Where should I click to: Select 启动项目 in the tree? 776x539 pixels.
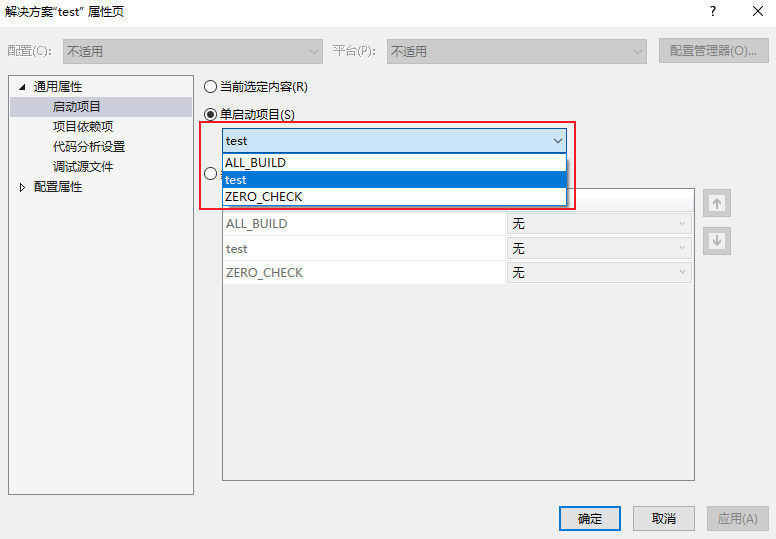click(77, 106)
